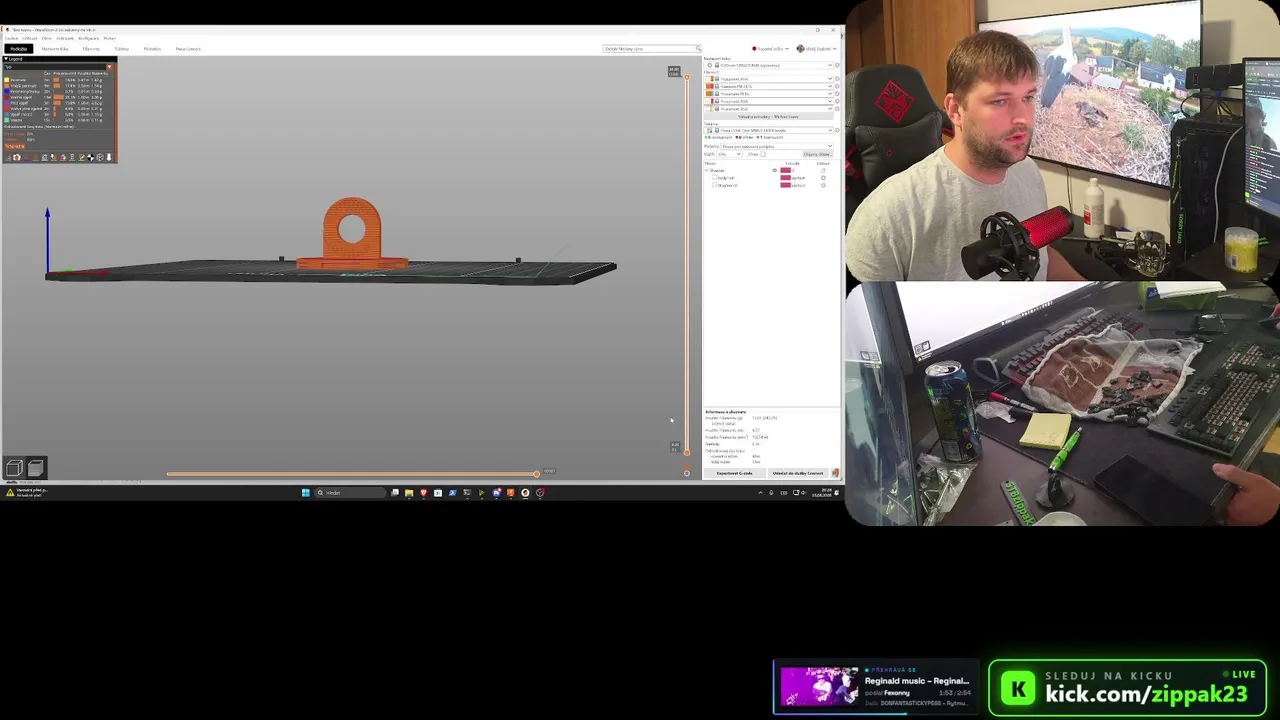This screenshot has height=720, width=1280.
Task: Open the Konfigurace menu
Action: click(88, 38)
